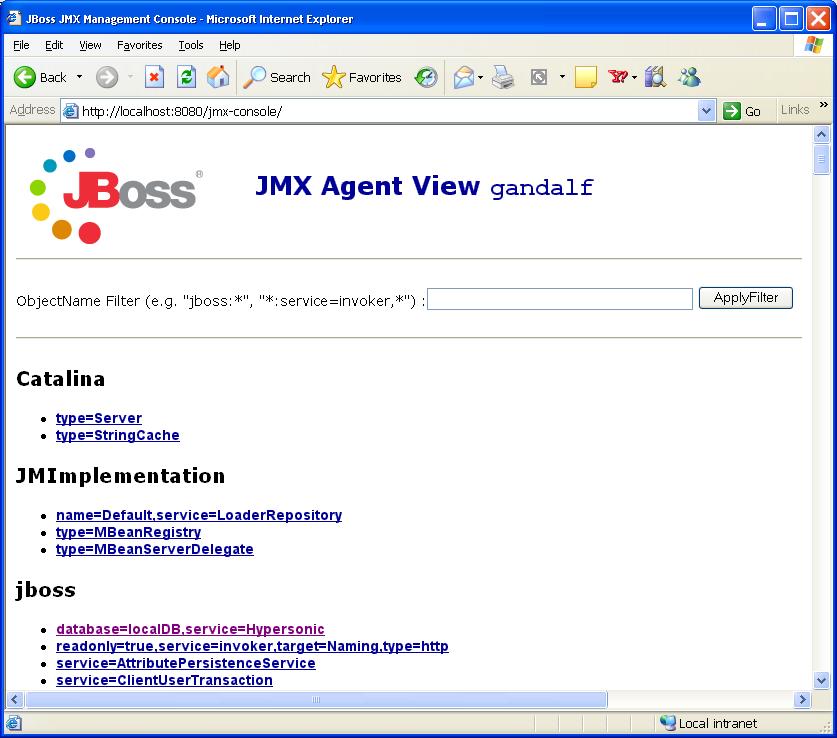Open the type=MBeanRegistry link

[x=128, y=532]
